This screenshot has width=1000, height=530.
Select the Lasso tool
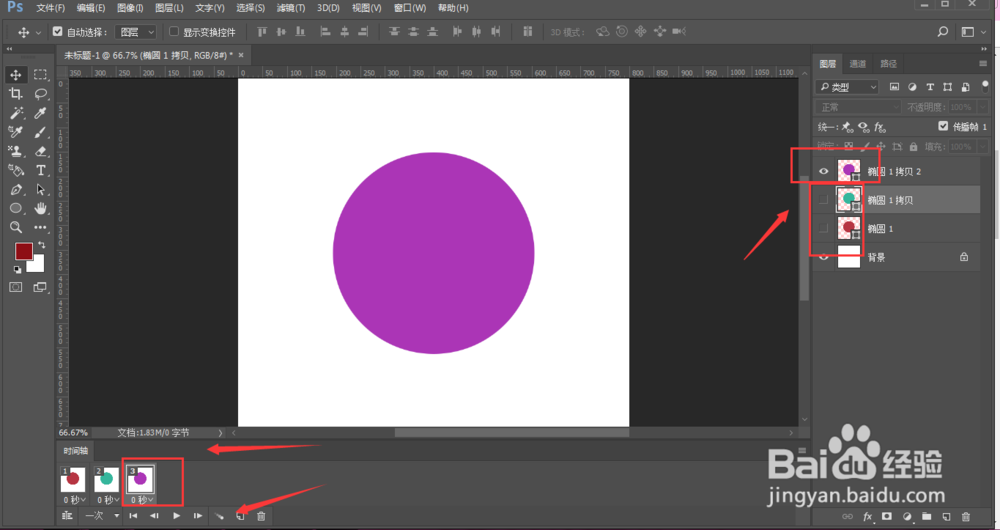coord(40,94)
